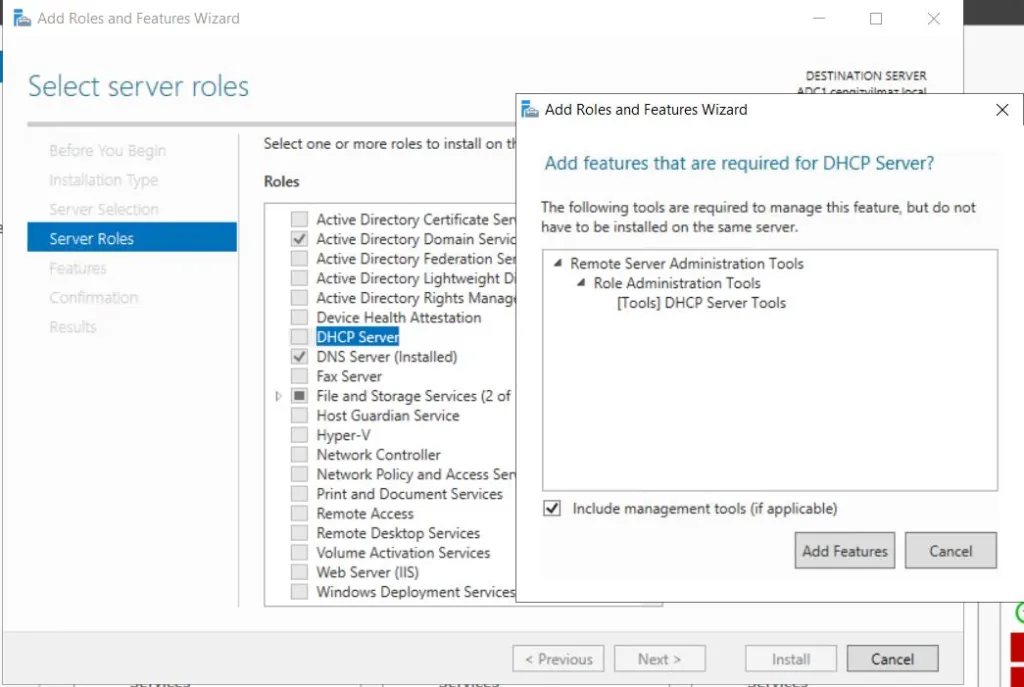This screenshot has height=687, width=1024.
Task: Check Volume Activation Services role
Action: pos(299,552)
